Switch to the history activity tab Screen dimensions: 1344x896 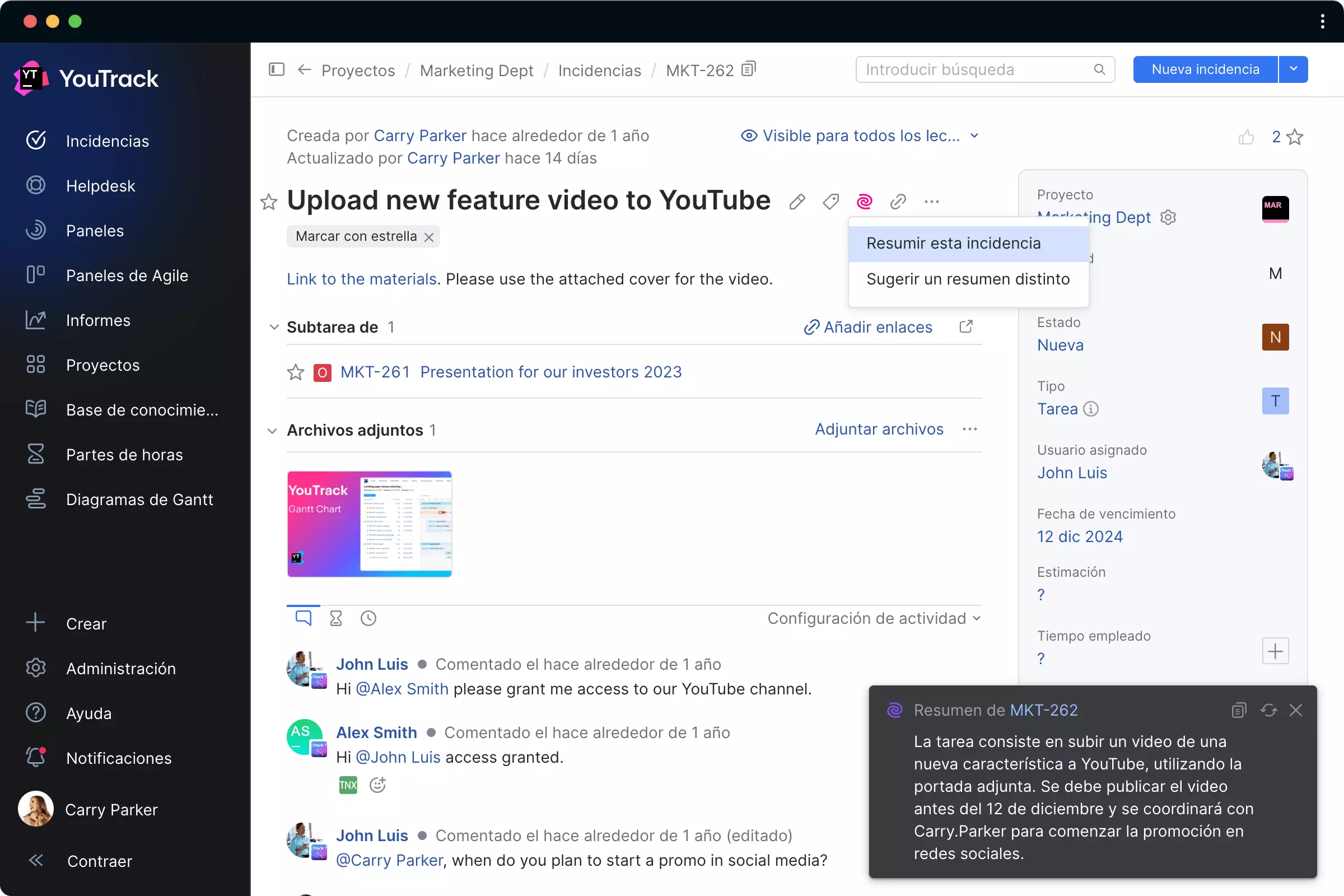[367, 618]
